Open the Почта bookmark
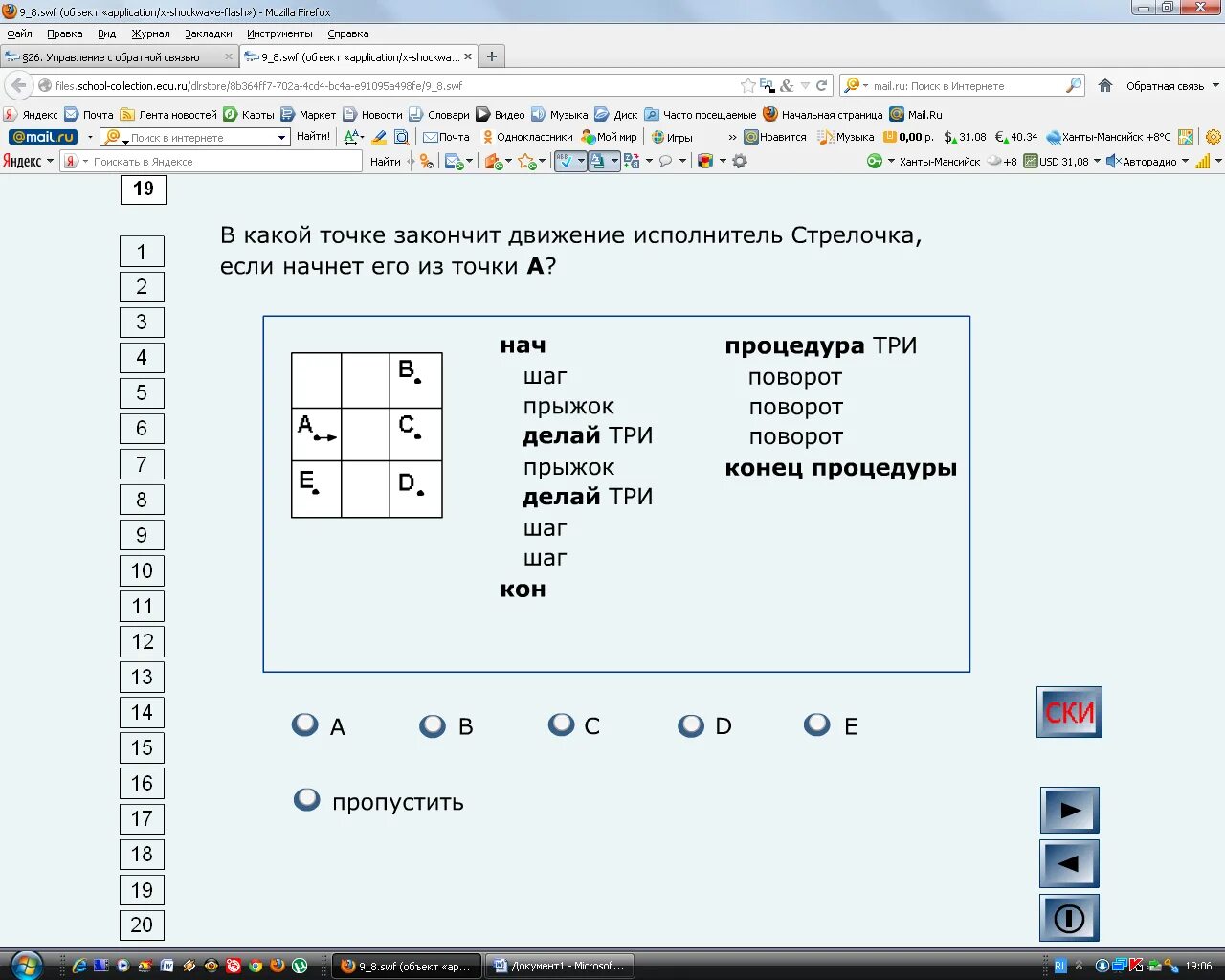 click(x=89, y=114)
